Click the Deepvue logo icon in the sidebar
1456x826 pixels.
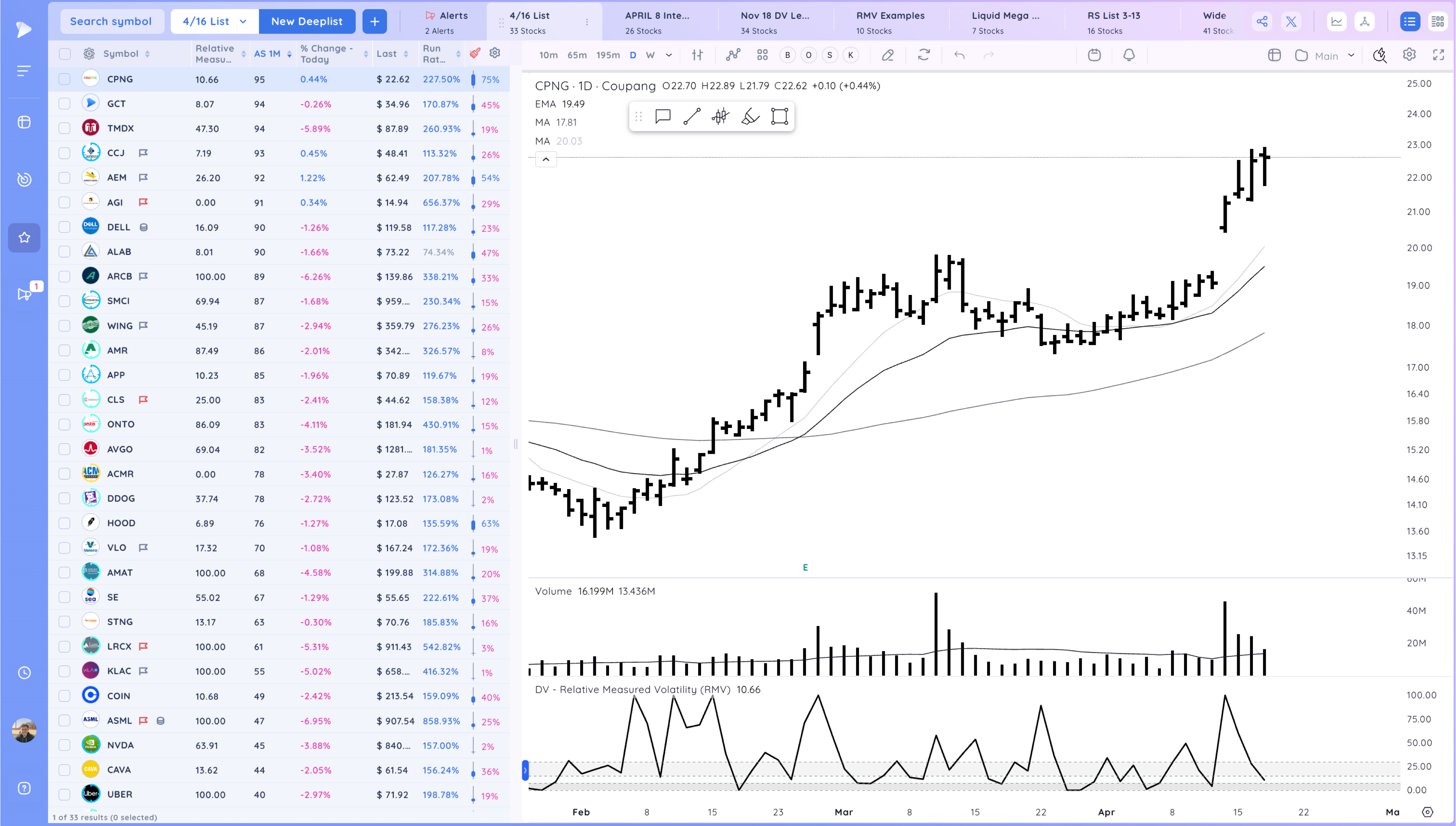coord(24,29)
